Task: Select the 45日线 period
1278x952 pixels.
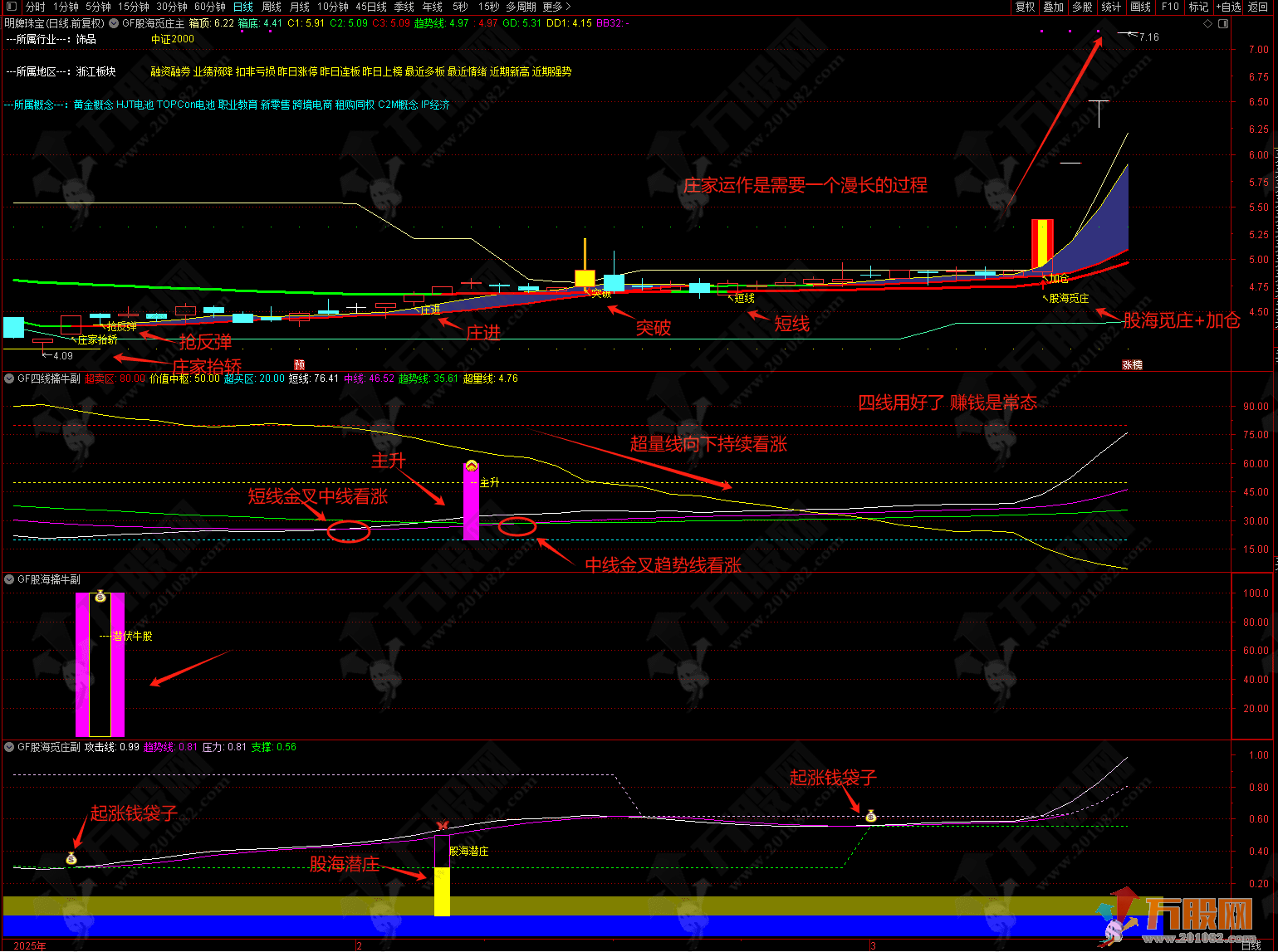Action: point(371,7)
